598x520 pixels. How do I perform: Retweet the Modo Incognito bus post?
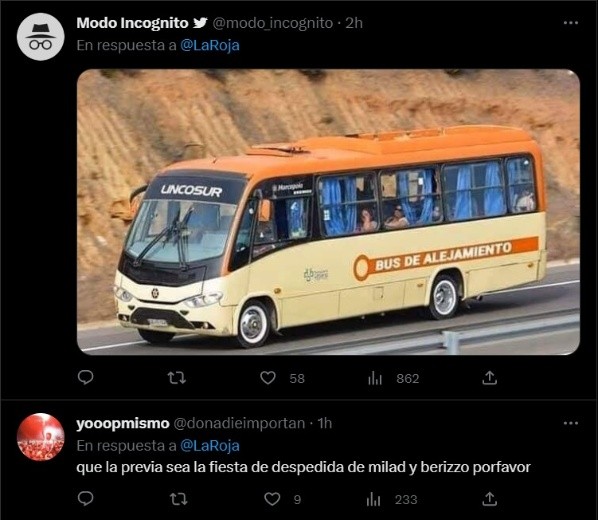coord(177,378)
